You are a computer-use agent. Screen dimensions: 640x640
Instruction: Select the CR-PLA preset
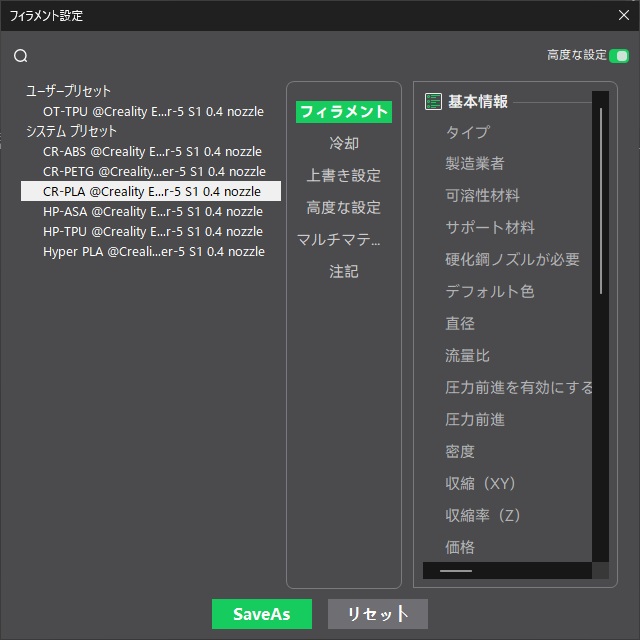pyautogui.click(x=151, y=191)
